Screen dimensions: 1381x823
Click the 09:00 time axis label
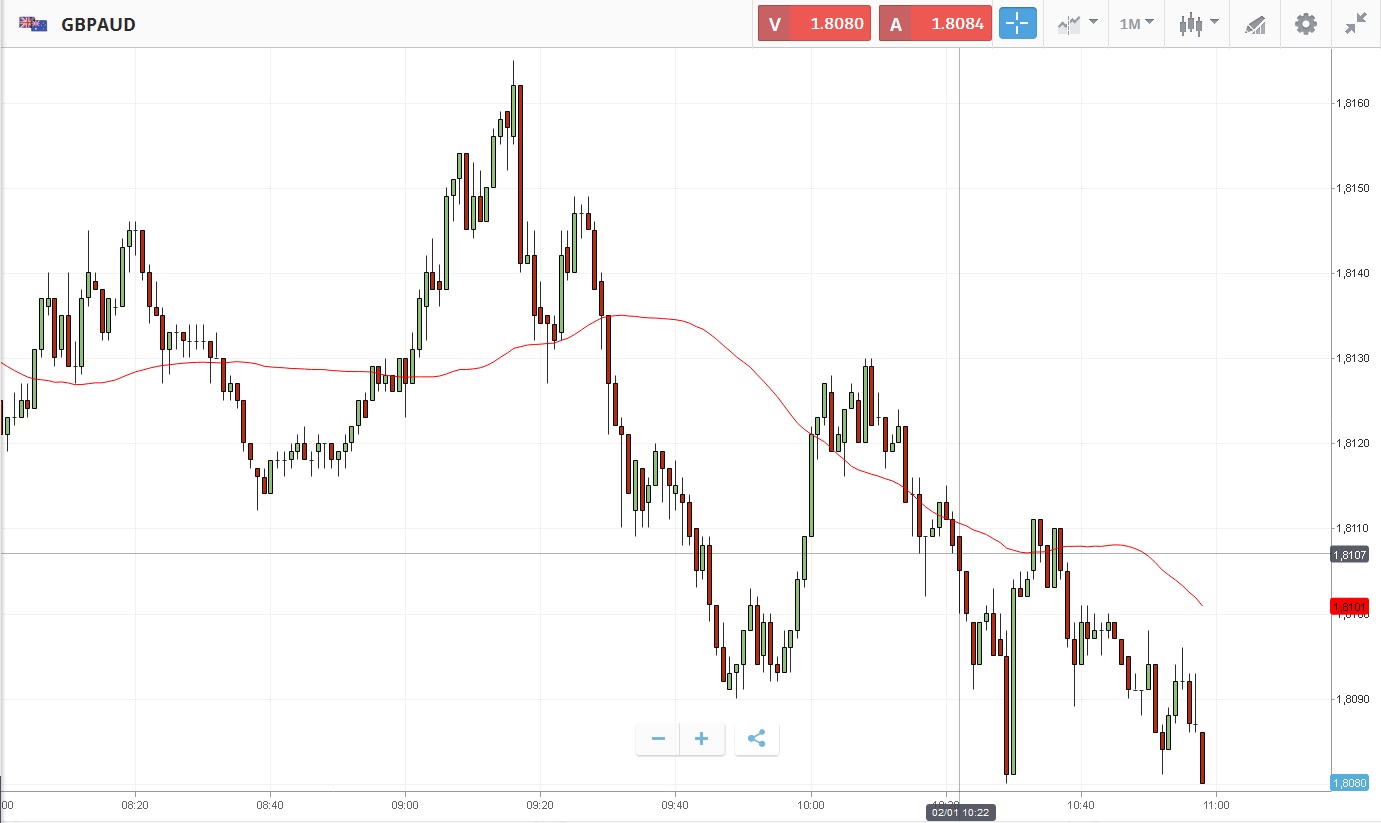tap(405, 804)
